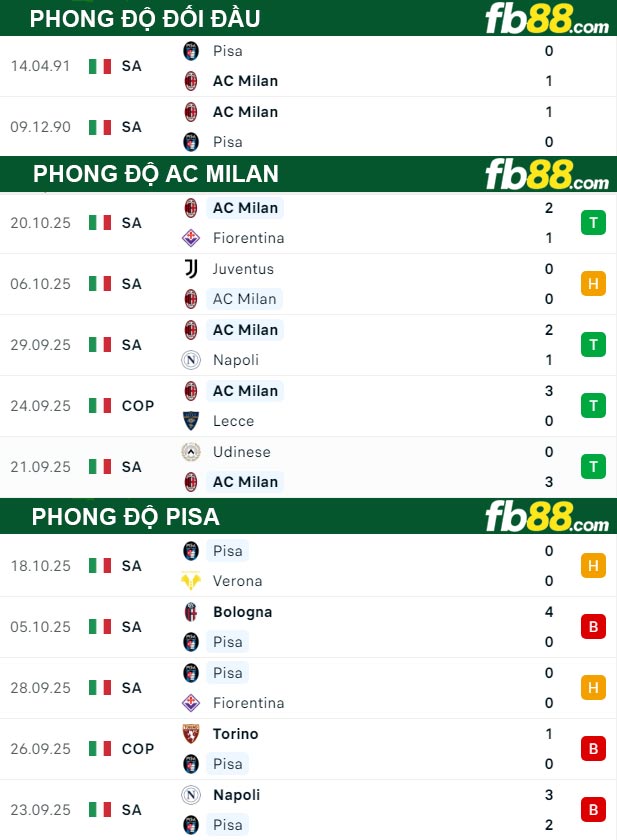Click the Napoli crest in the 23.09.25 match
617x840 pixels.
coord(191,795)
